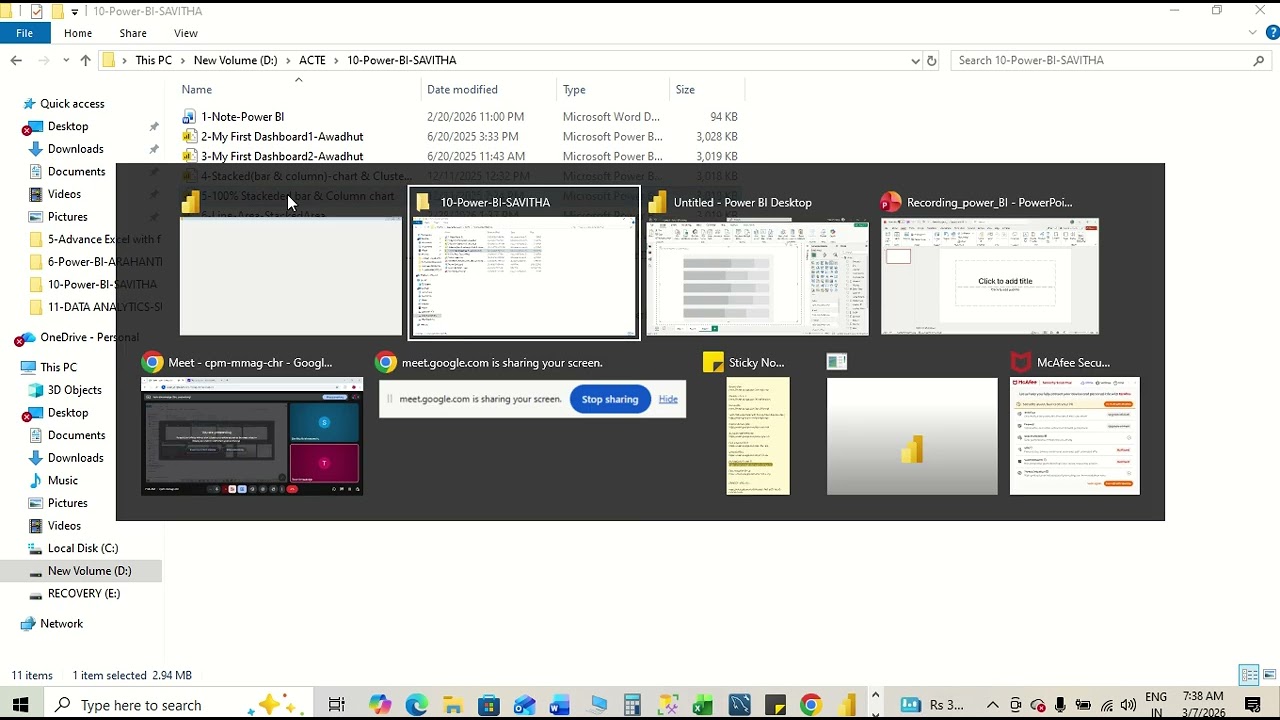The height and width of the screenshot is (720, 1280).
Task: Select file 3-My First Dashboard2-Awadhut
Action: point(282,157)
